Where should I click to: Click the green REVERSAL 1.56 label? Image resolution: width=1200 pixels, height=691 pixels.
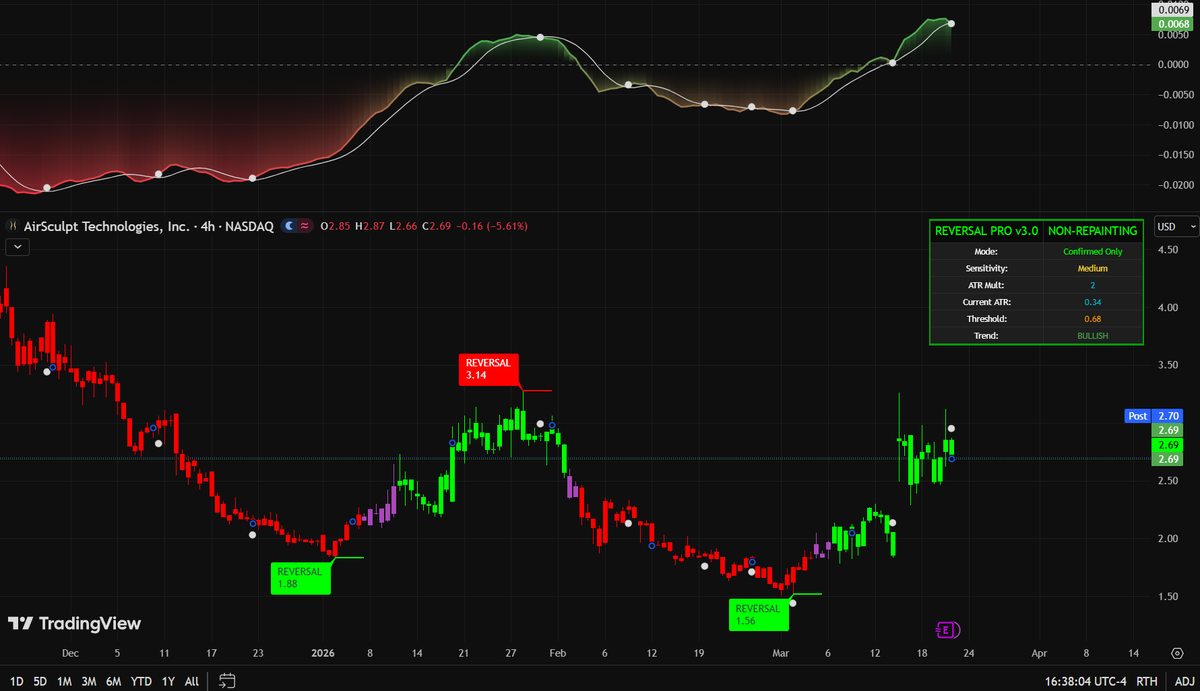[758, 615]
